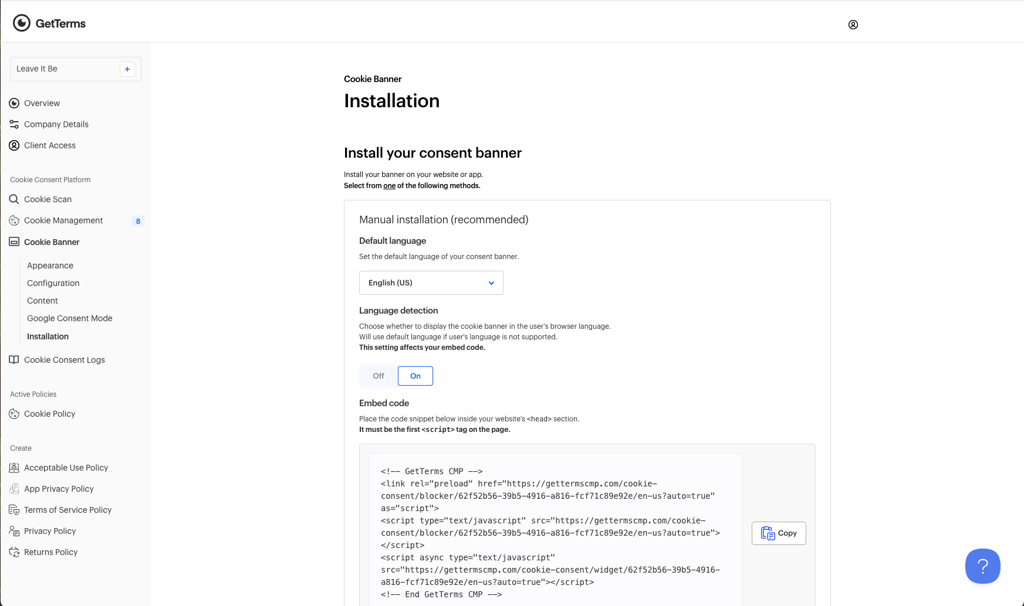
Task: Click the Returns Policy icon
Action: pyautogui.click(x=14, y=552)
